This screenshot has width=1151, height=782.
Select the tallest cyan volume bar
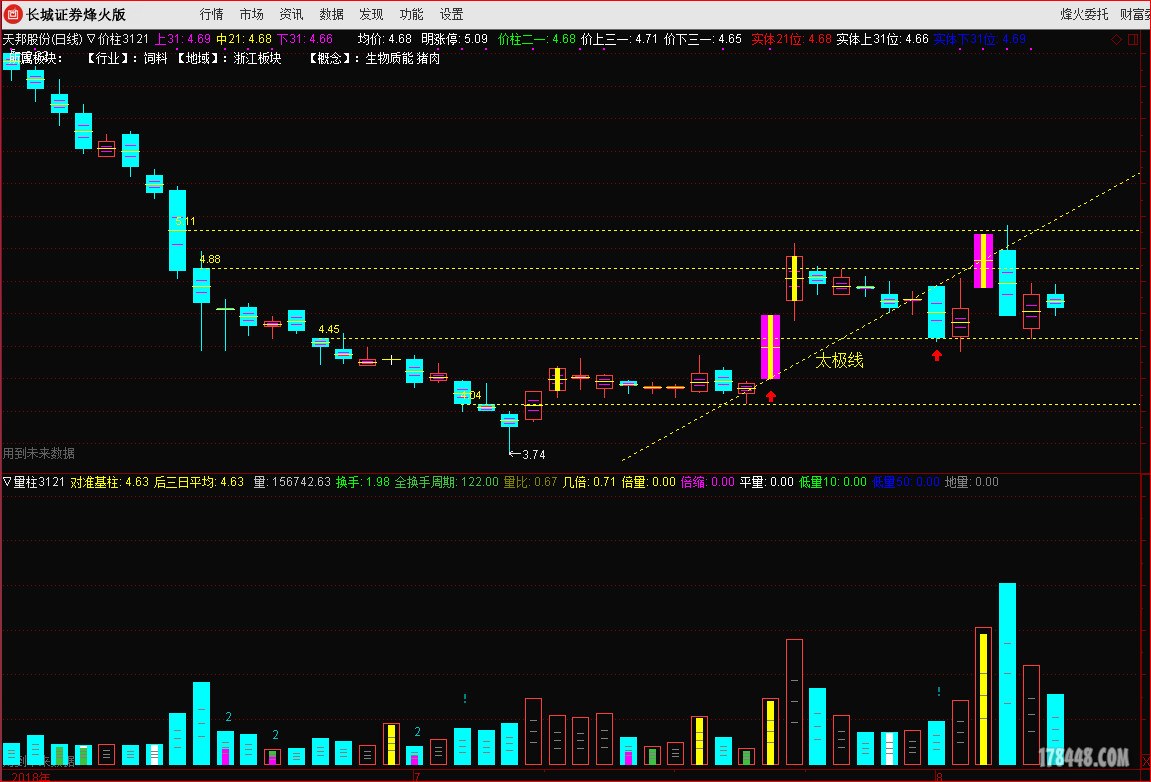coord(1007,674)
